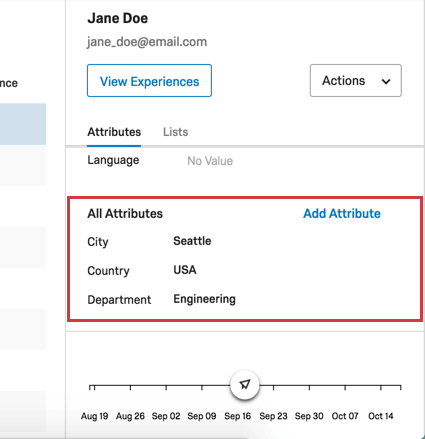The height and width of the screenshot is (439, 425).
Task: Click the USA country value
Action: click(x=185, y=270)
